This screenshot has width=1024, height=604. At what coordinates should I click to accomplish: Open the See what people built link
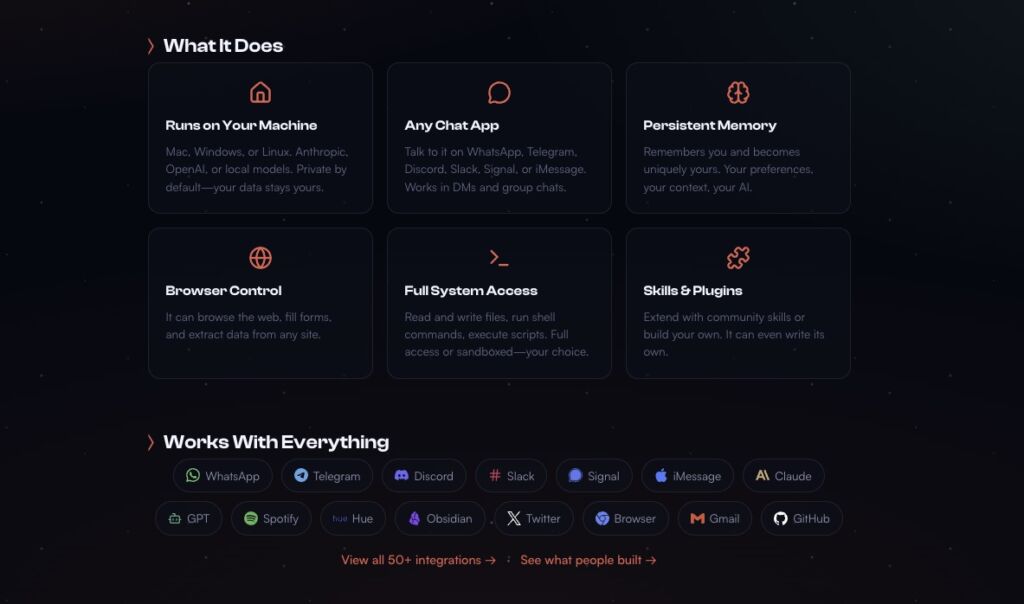[x=588, y=560]
